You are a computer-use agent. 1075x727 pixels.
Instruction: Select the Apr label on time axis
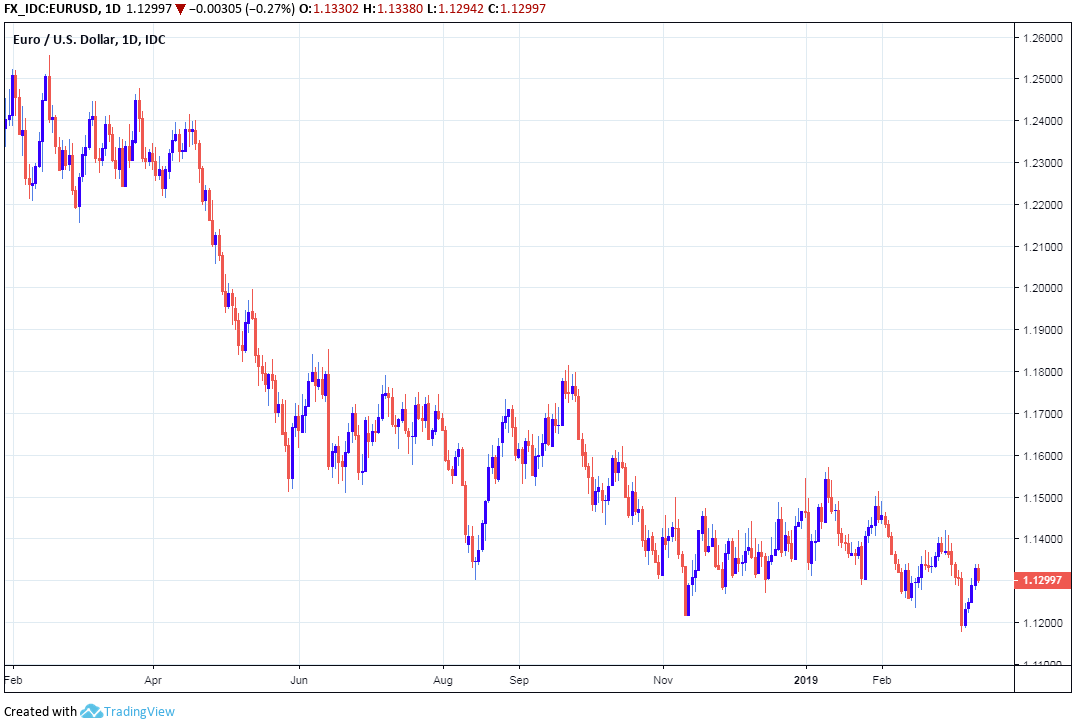(x=154, y=677)
